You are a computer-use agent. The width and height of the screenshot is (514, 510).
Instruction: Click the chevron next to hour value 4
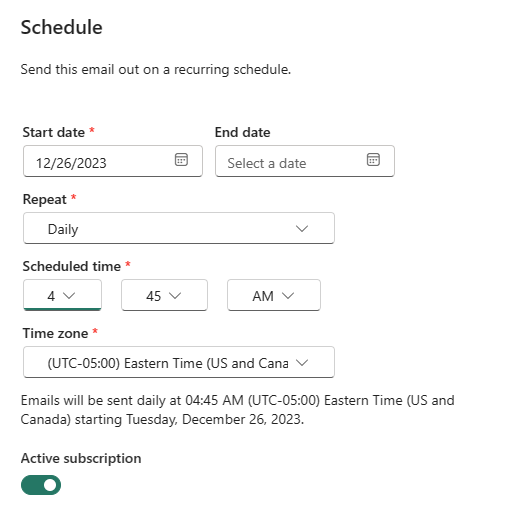[x=69, y=295]
